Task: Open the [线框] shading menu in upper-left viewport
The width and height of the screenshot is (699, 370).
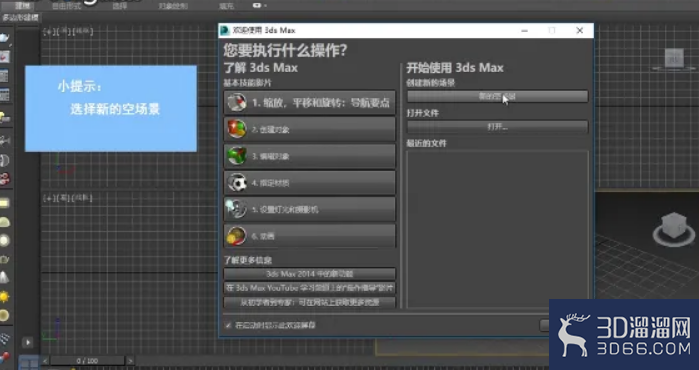Action: (82, 32)
